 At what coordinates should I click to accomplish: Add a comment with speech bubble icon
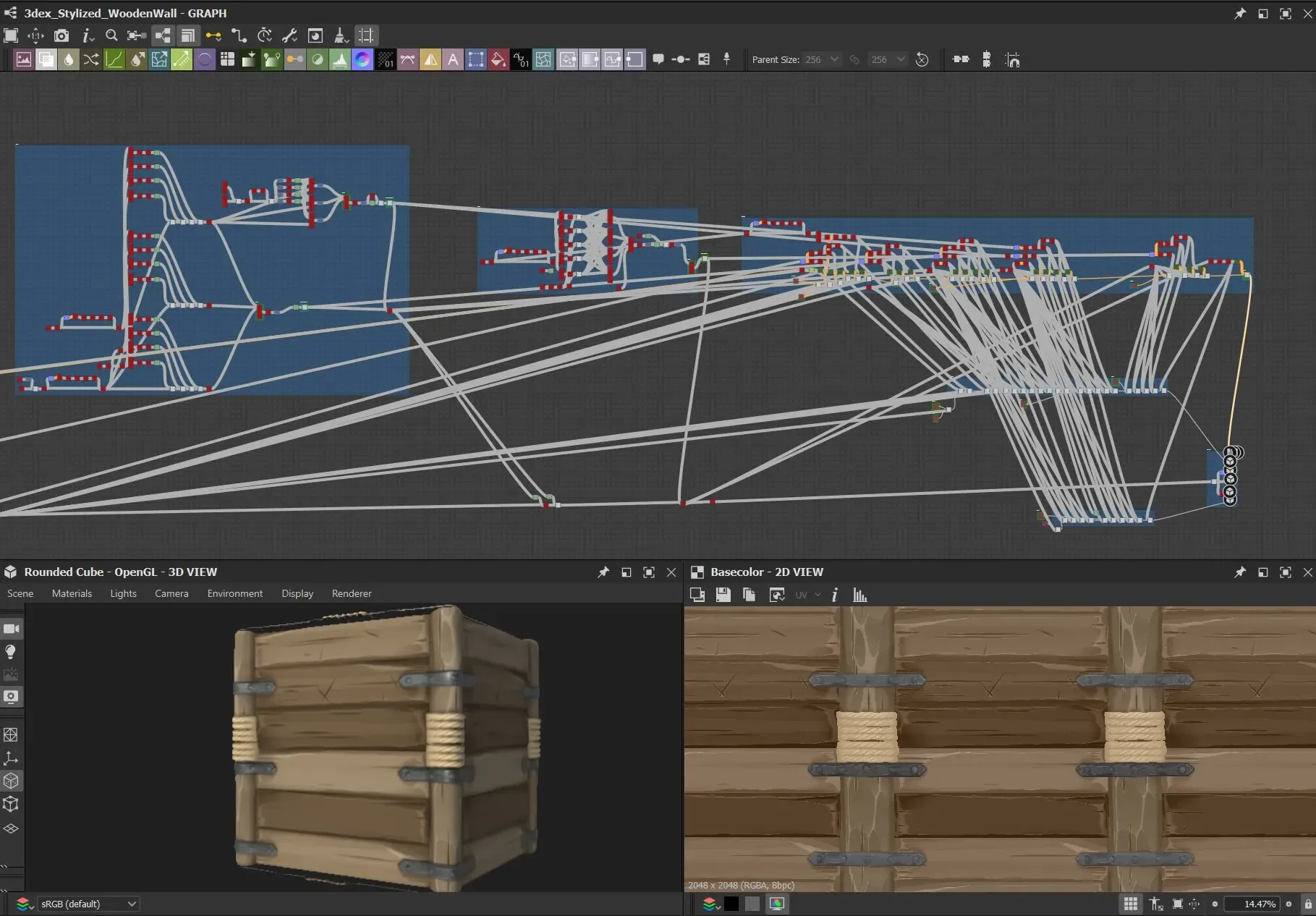click(x=658, y=59)
